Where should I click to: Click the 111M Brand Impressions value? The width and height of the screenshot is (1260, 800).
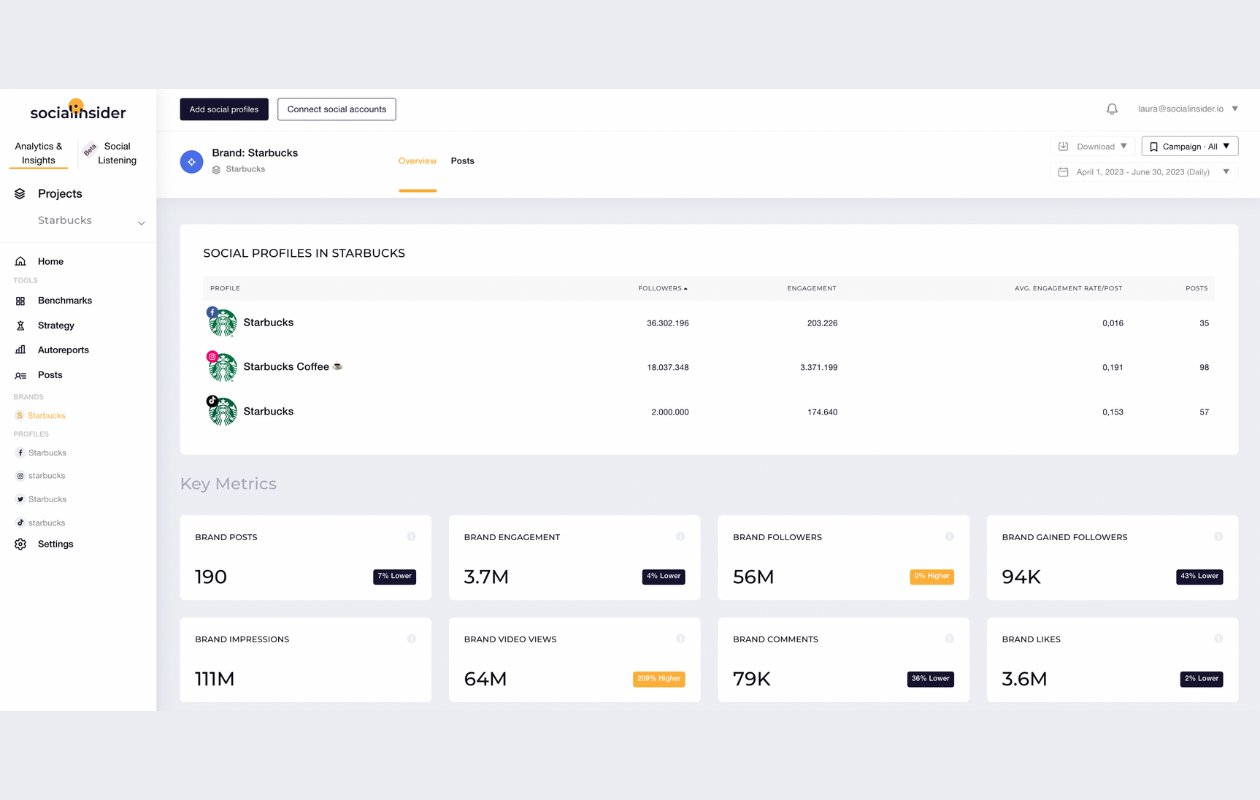(x=215, y=679)
